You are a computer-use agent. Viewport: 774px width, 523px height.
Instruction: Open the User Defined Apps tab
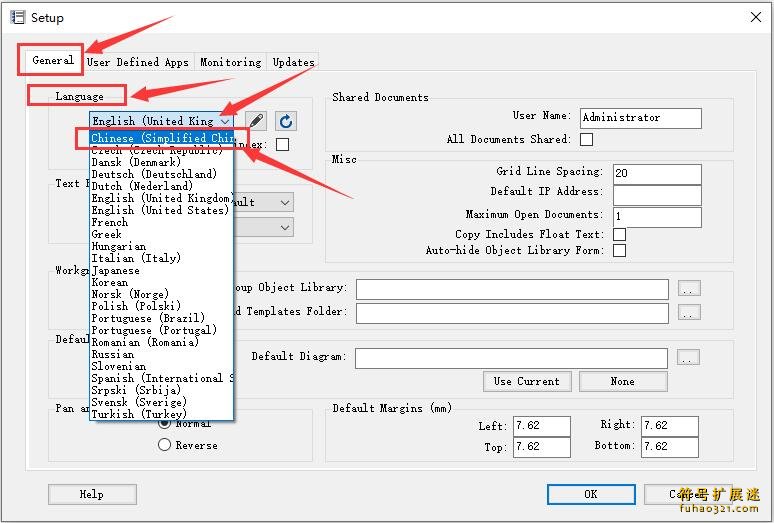tap(138, 62)
